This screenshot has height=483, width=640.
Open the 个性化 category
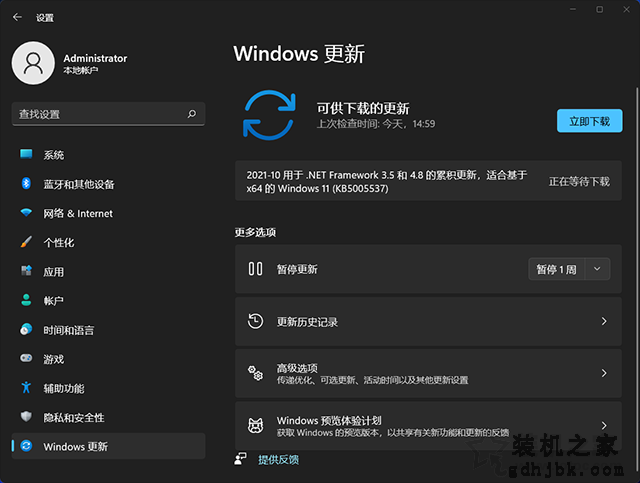[x=108, y=242]
